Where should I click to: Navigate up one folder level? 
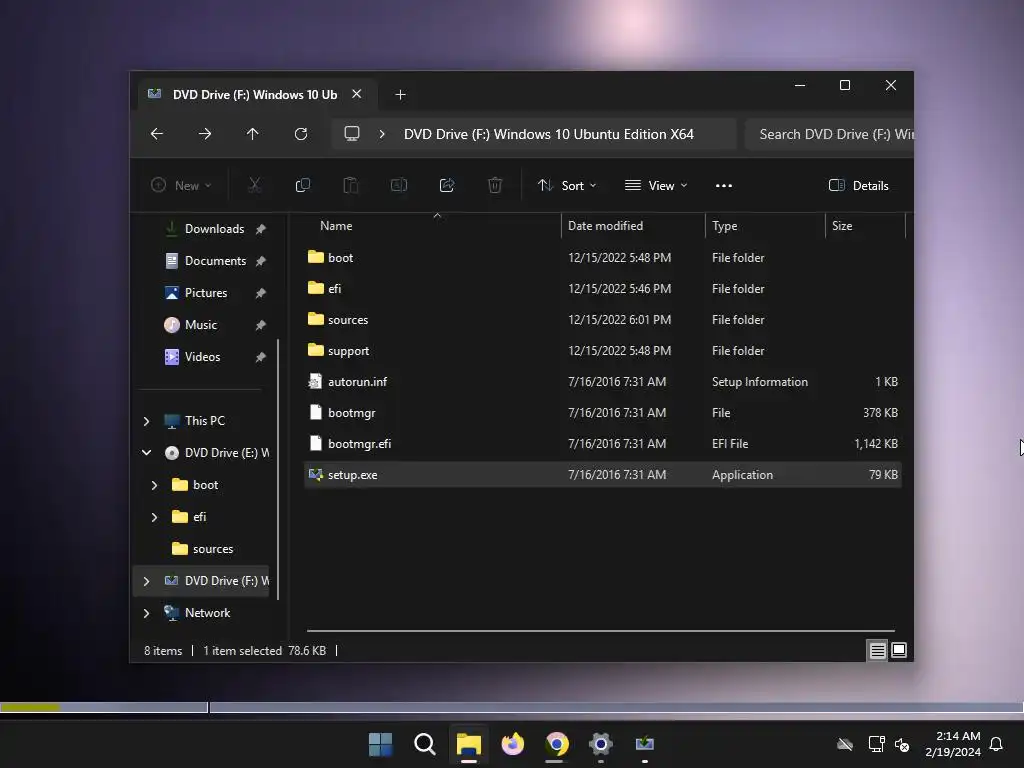pos(252,134)
